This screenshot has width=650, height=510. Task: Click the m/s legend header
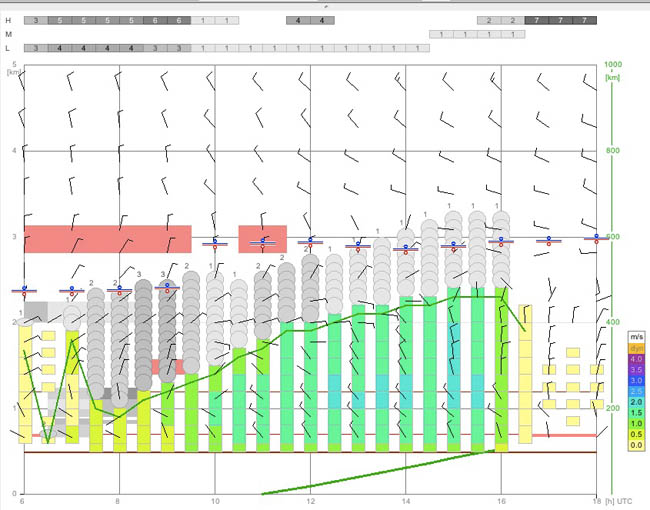[x=635, y=336]
